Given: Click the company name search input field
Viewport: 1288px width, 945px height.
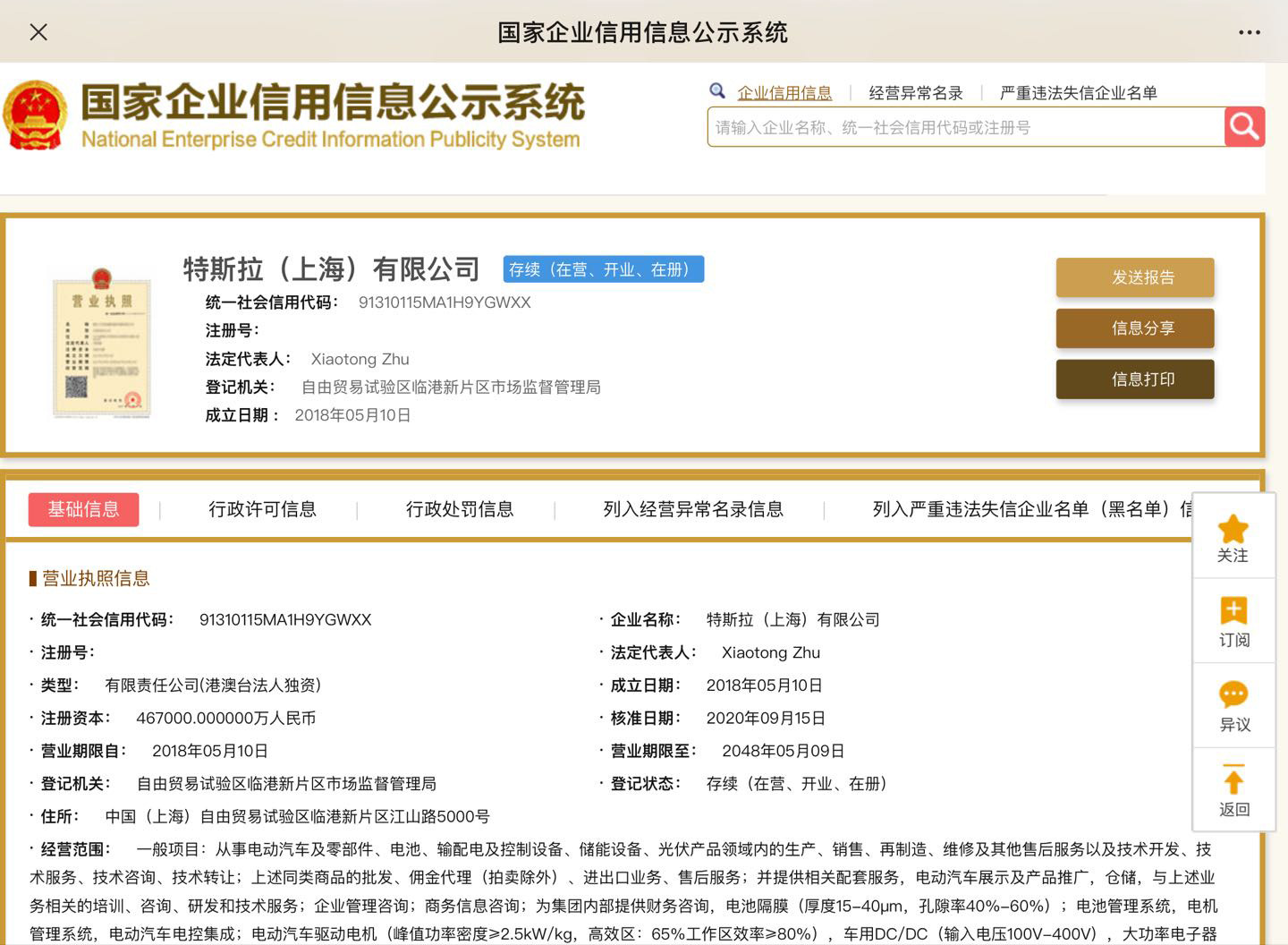Looking at the screenshot, I should 965,127.
